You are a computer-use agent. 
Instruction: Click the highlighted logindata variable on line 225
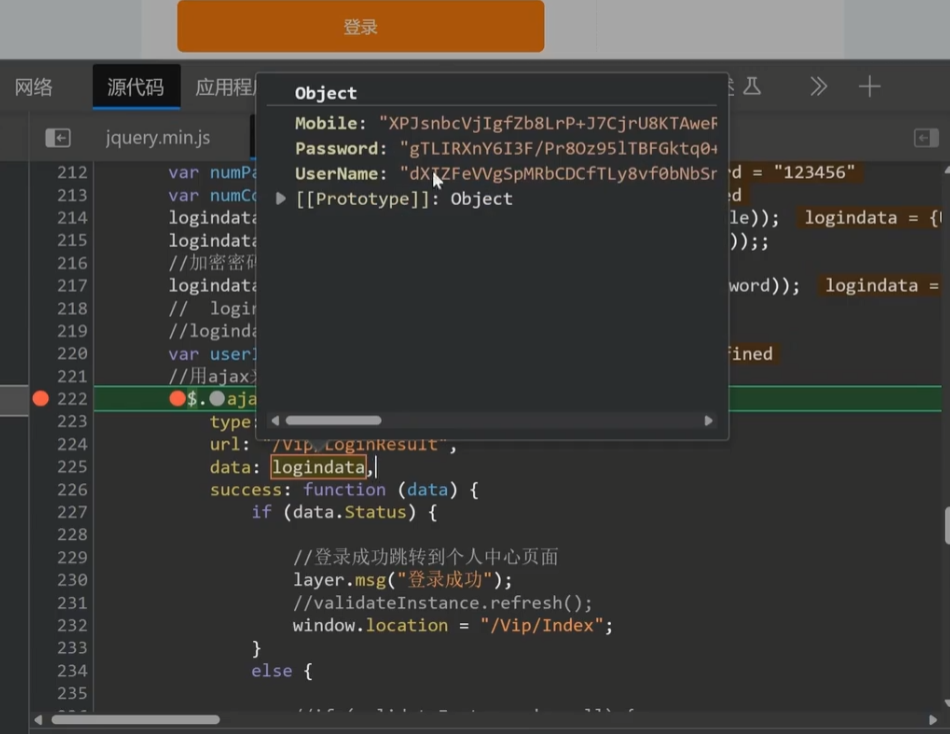click(319, 467)
